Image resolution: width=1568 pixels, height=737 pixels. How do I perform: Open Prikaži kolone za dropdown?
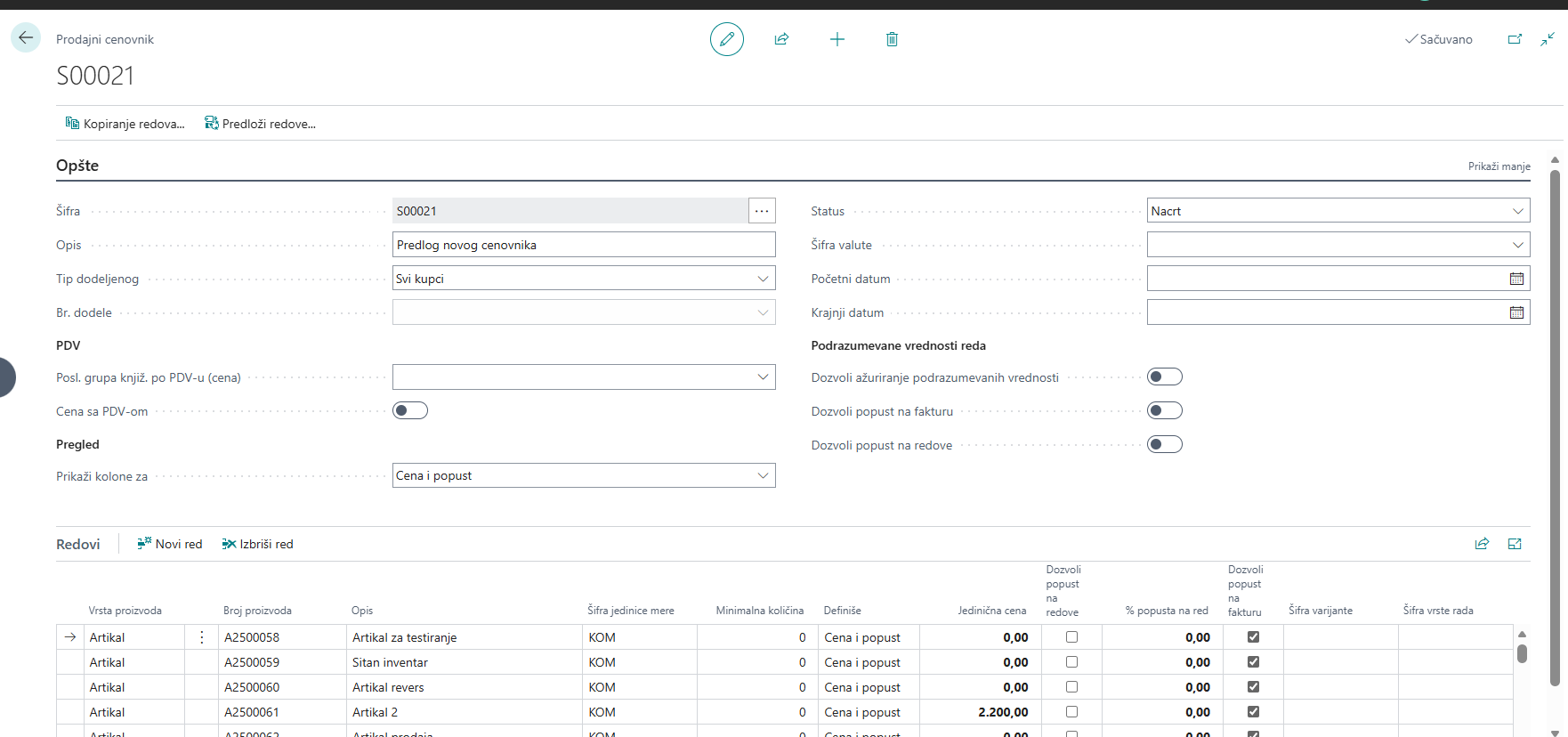584,475
